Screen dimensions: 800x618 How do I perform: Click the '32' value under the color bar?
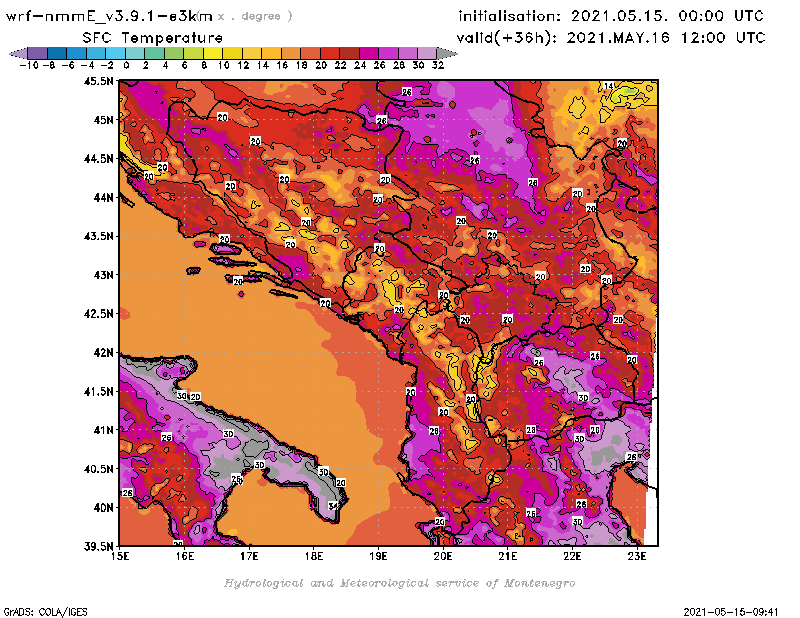[438, 65]
